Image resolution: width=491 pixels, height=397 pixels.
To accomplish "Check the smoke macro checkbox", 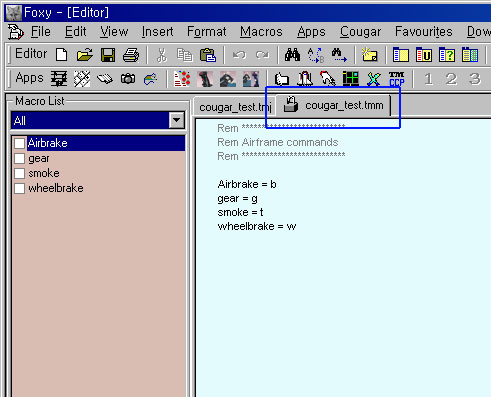I will [19, 173].
